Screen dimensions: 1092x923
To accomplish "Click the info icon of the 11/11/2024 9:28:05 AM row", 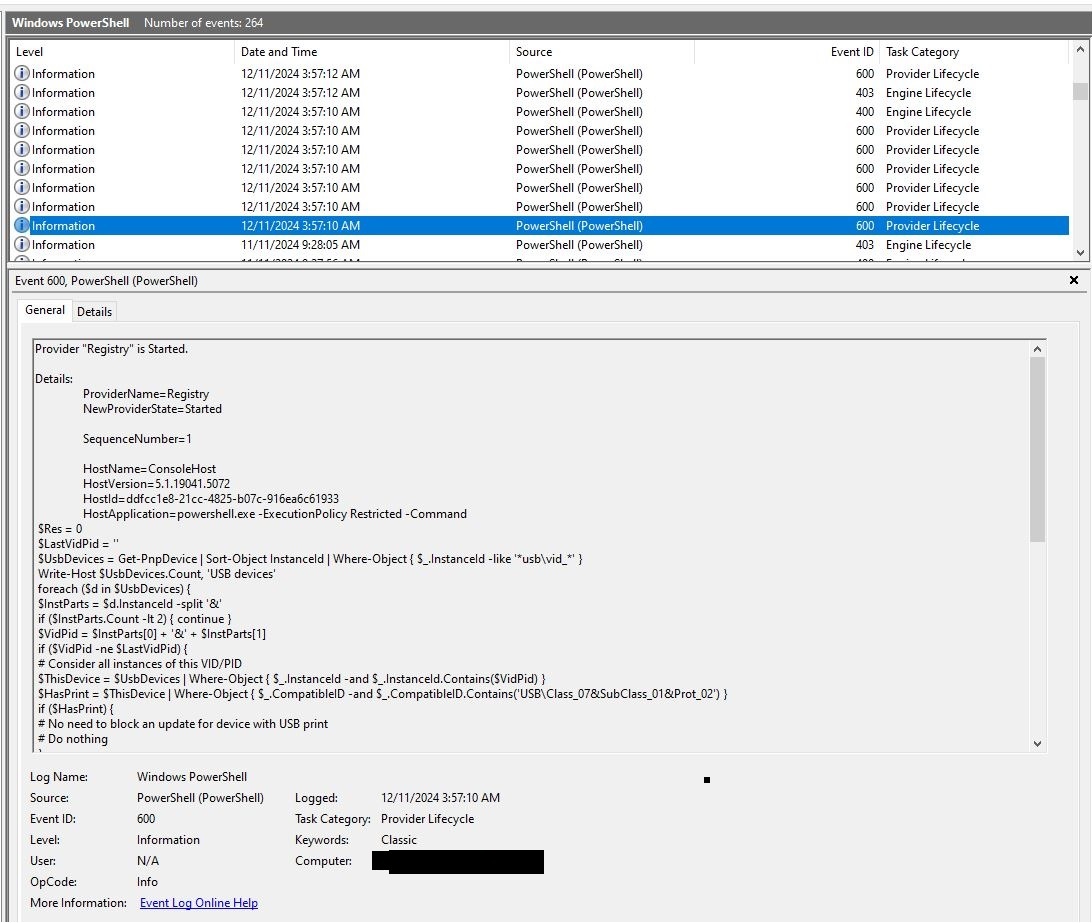I will point(22,245).
